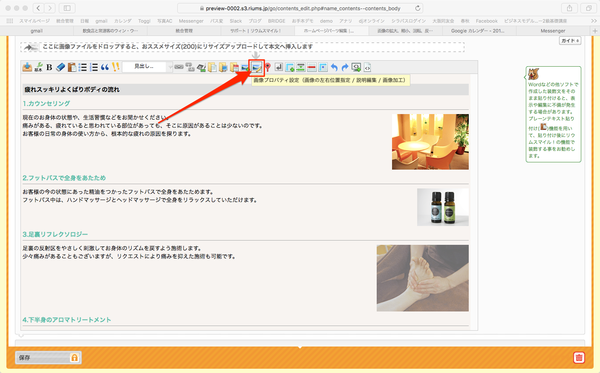Open the image properties settings icon
600x373 pixels.
coord(256,67)
